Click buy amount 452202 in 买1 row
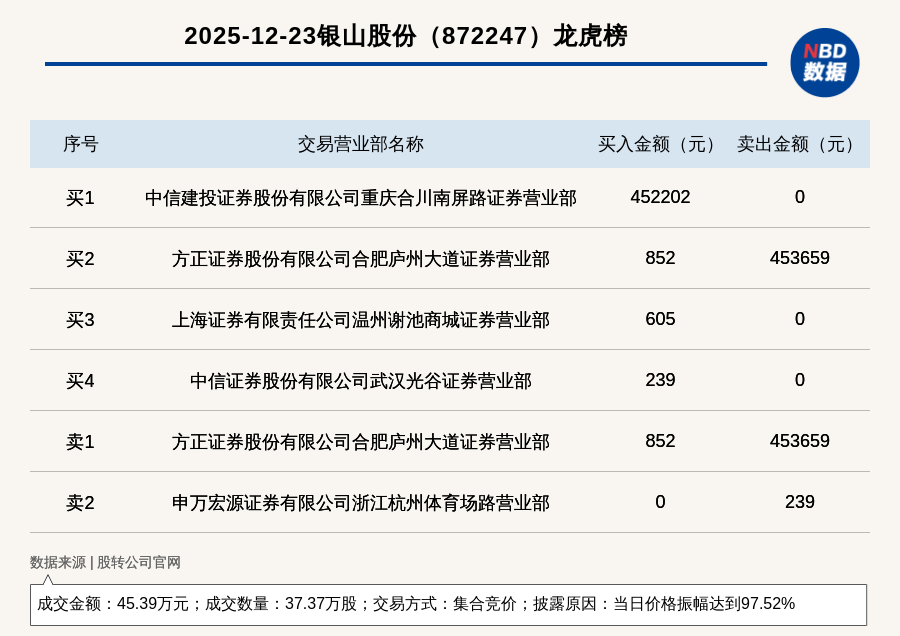The width and height of the screenshot is (900, 636). pyautogui.click(x=660, y=197)
